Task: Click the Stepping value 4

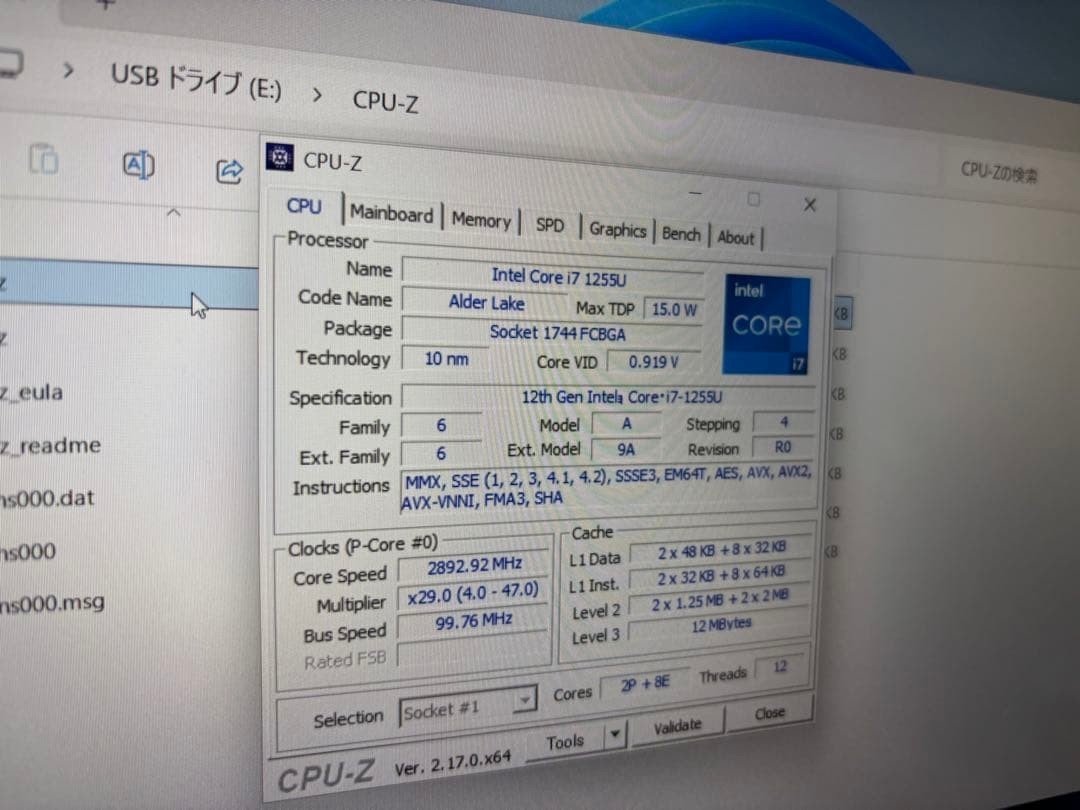Action: [784, 421]
